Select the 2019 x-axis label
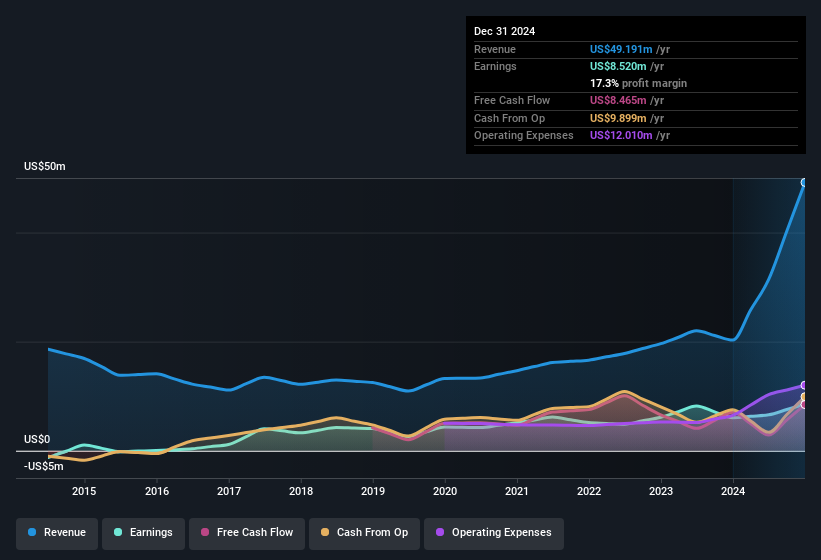The height and width of the screenshot is (560, 821). click(x=373, y=491)
